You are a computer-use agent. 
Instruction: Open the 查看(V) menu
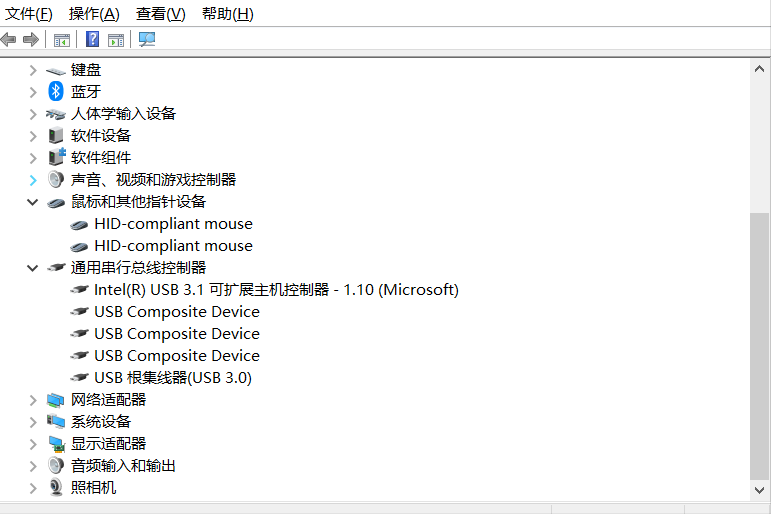pos(161,14)
